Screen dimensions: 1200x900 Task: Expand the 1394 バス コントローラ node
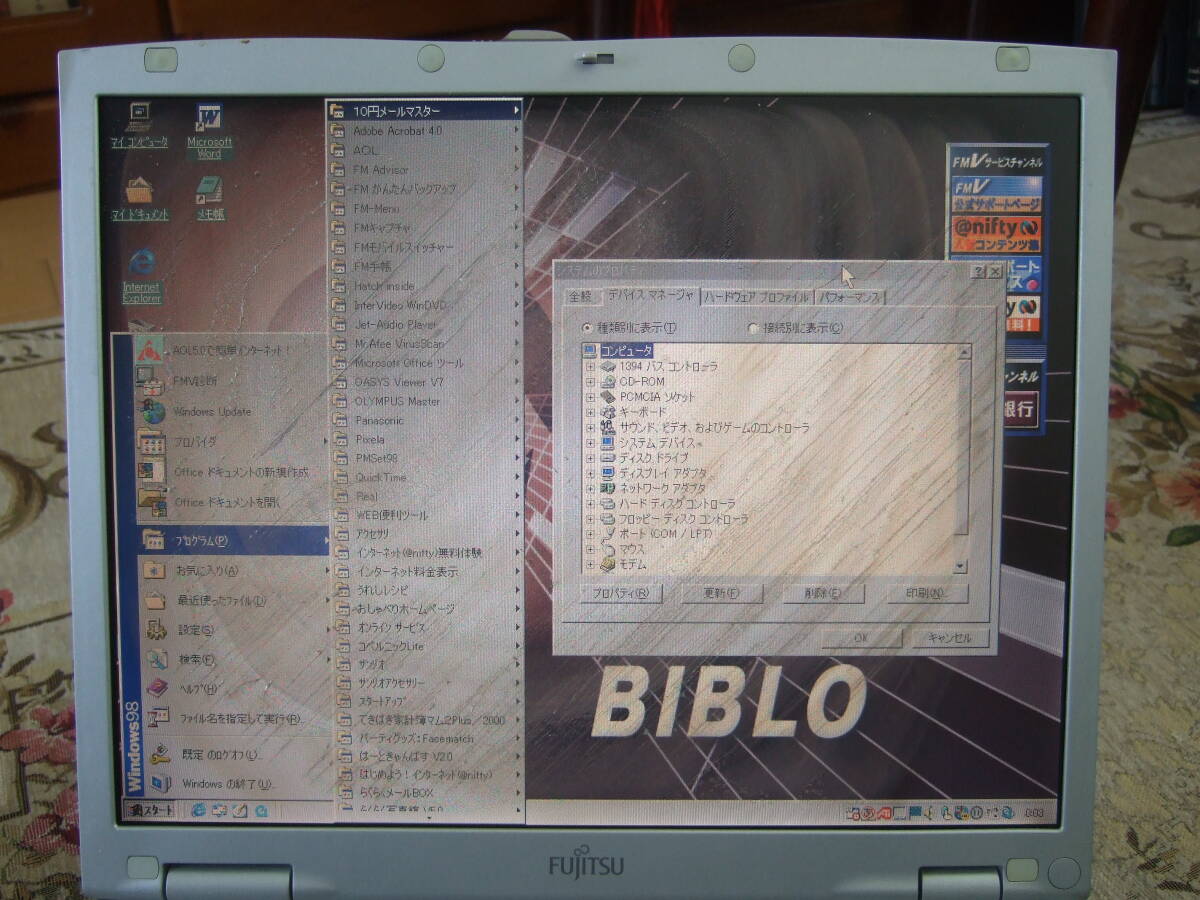pos(590,367)
